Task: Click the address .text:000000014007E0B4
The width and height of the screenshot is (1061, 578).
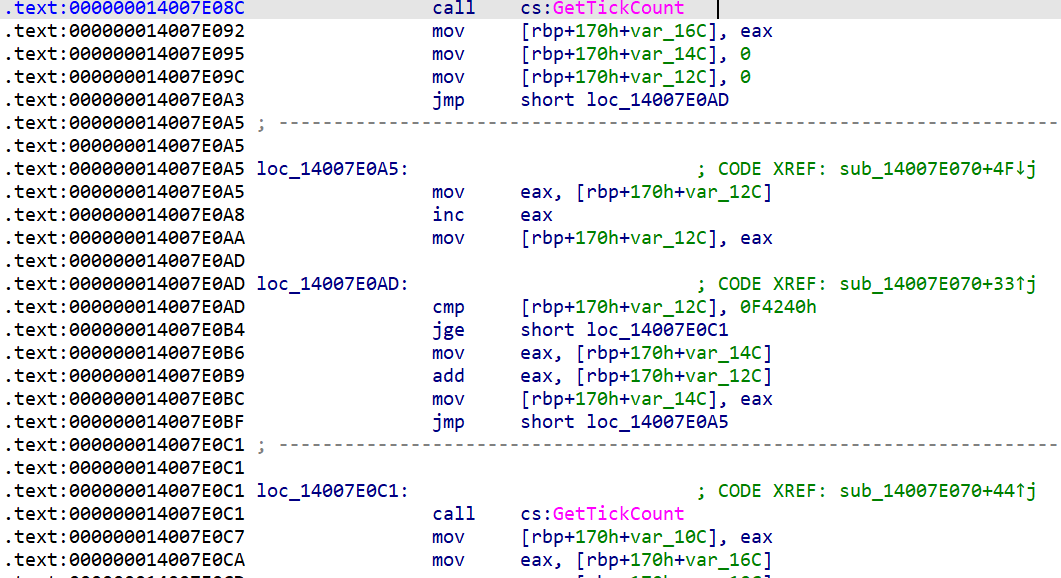Action: [x=125, y=330]
